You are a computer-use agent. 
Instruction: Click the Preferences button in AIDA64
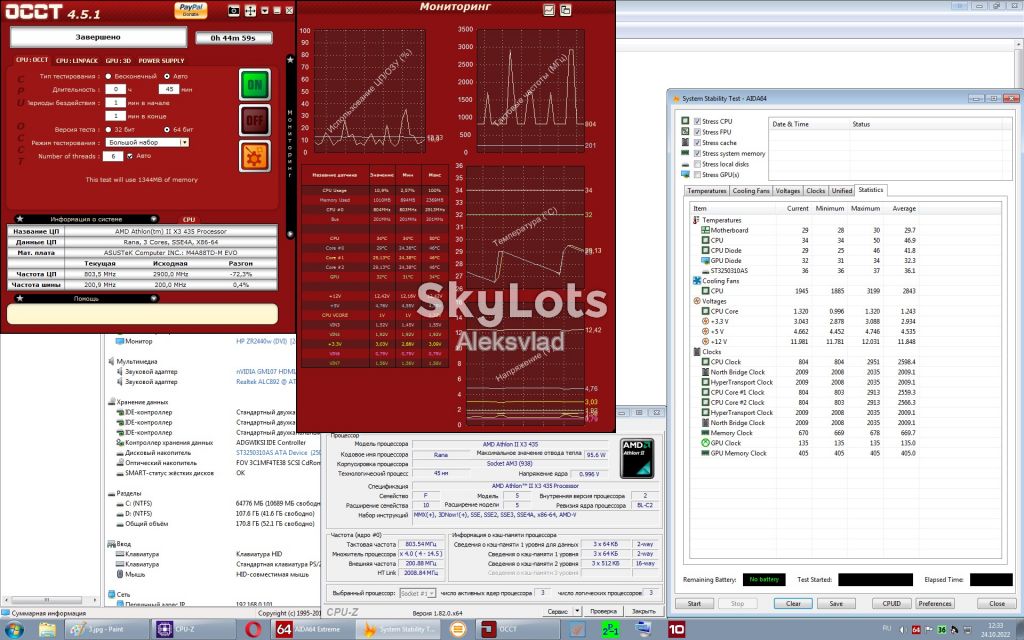(x=935, y=603)
